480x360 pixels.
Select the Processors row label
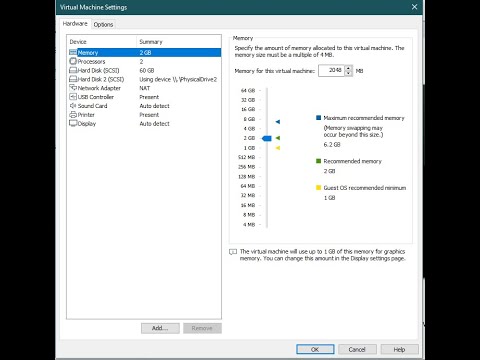(x=91, y=61)
